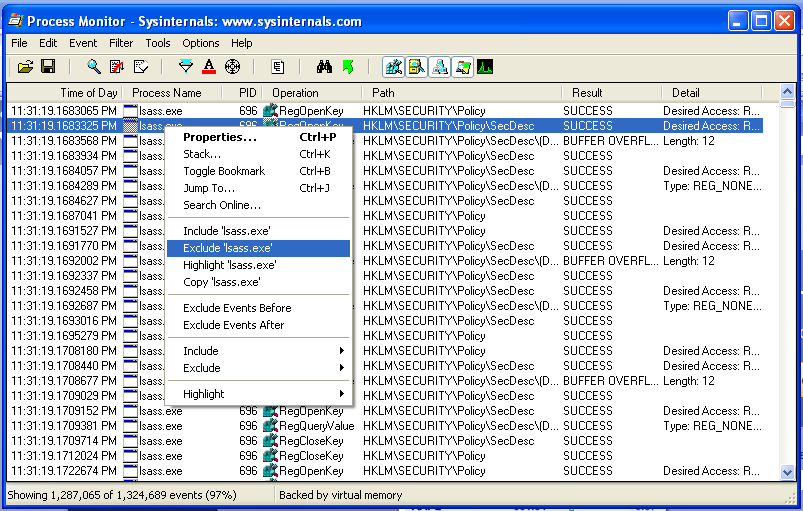Click the Open file toolbar icon
This screenshot has width=803, height=511.
[25, 67]
